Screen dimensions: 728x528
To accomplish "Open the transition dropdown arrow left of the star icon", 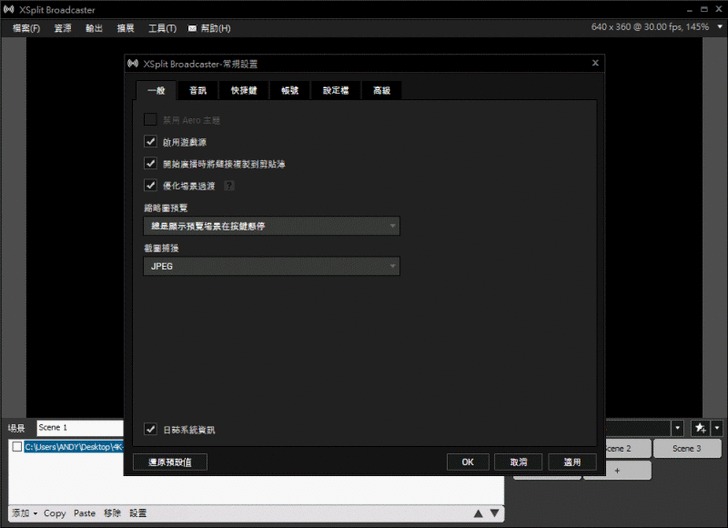I will [677, 428].
